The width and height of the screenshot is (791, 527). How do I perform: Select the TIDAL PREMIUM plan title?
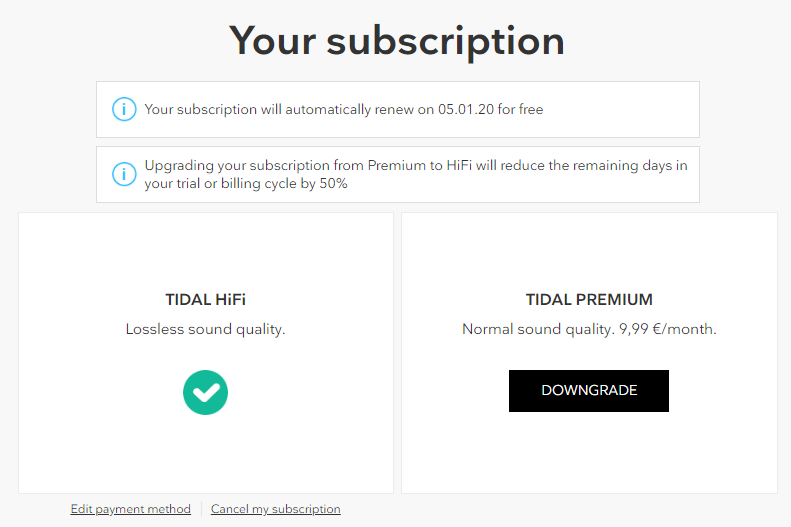pos(589,299)
